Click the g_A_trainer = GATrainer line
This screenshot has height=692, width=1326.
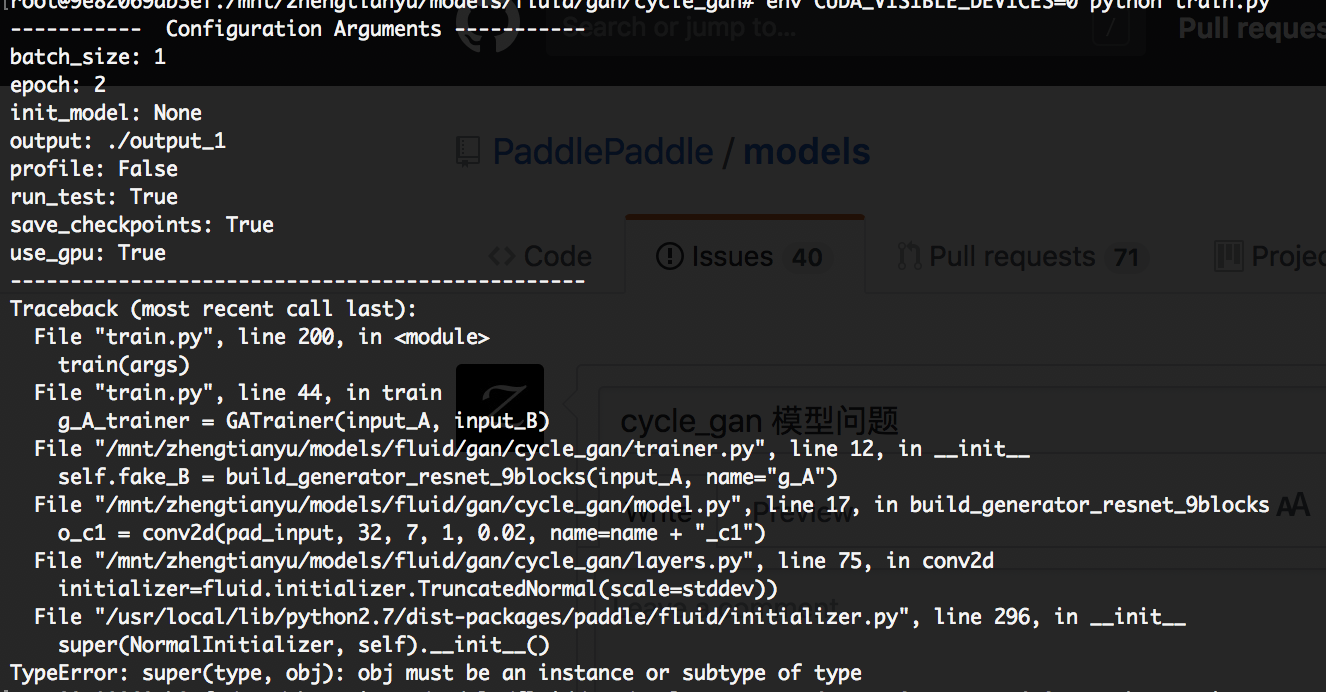(x=304, y=421)
